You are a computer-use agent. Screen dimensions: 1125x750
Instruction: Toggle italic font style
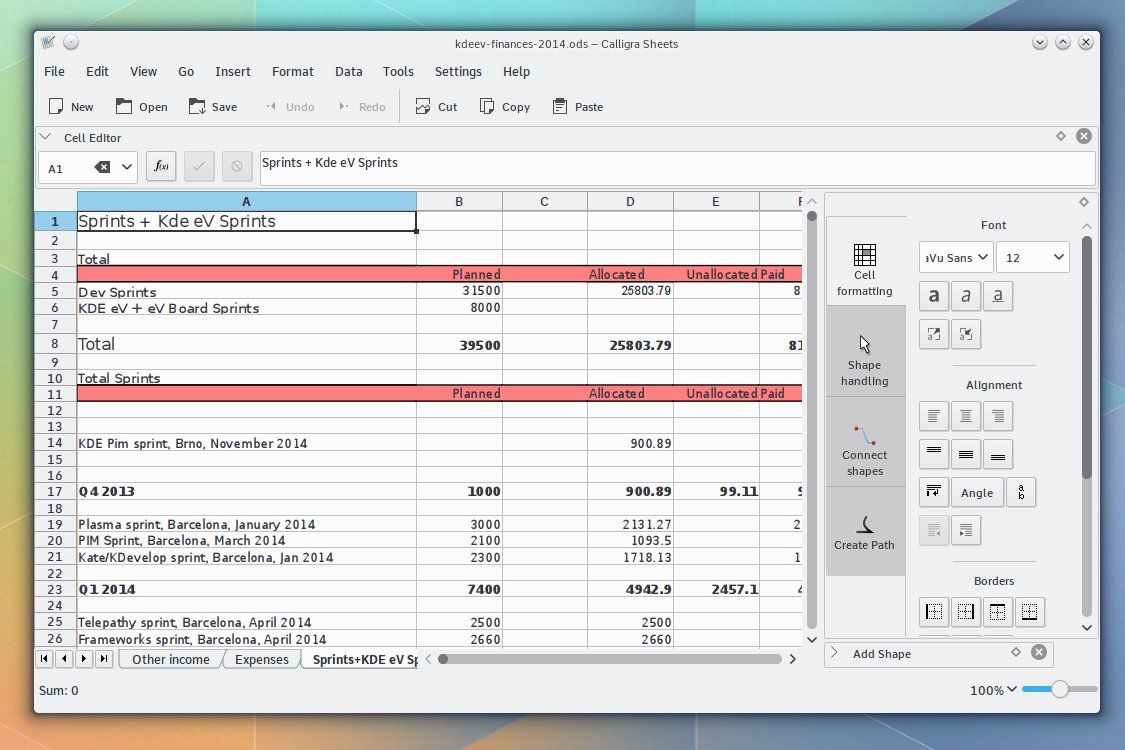tap(966, 296)
